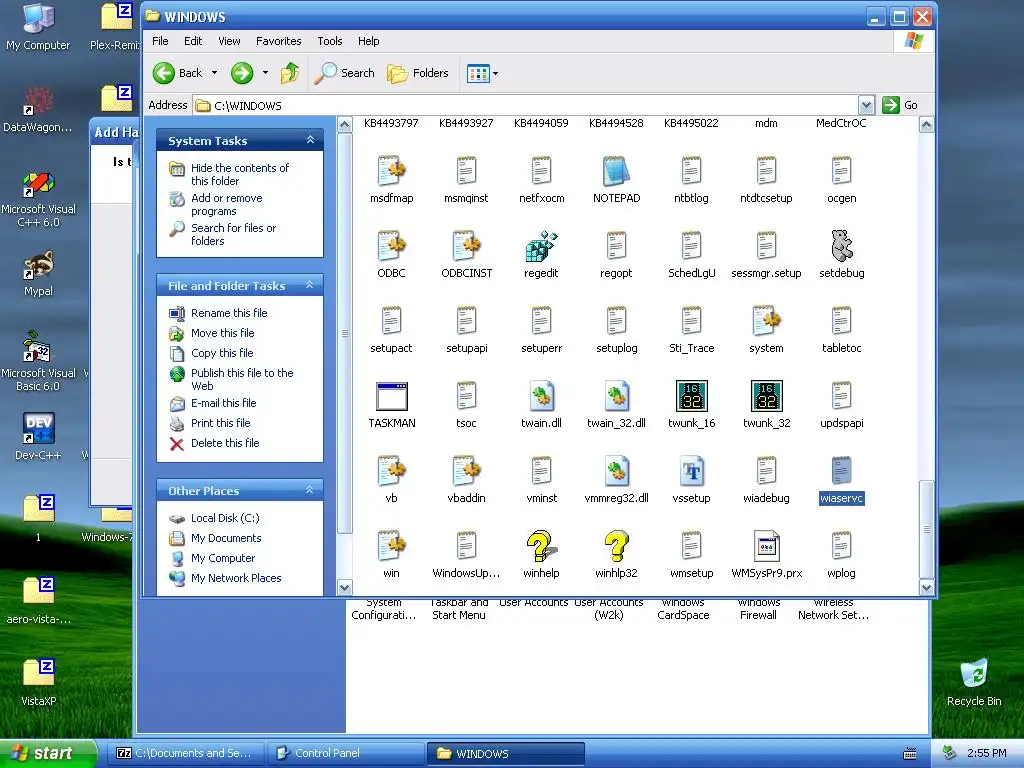Click the Start button
Viewport: 1024px width, 768px height.
point(48,753)
